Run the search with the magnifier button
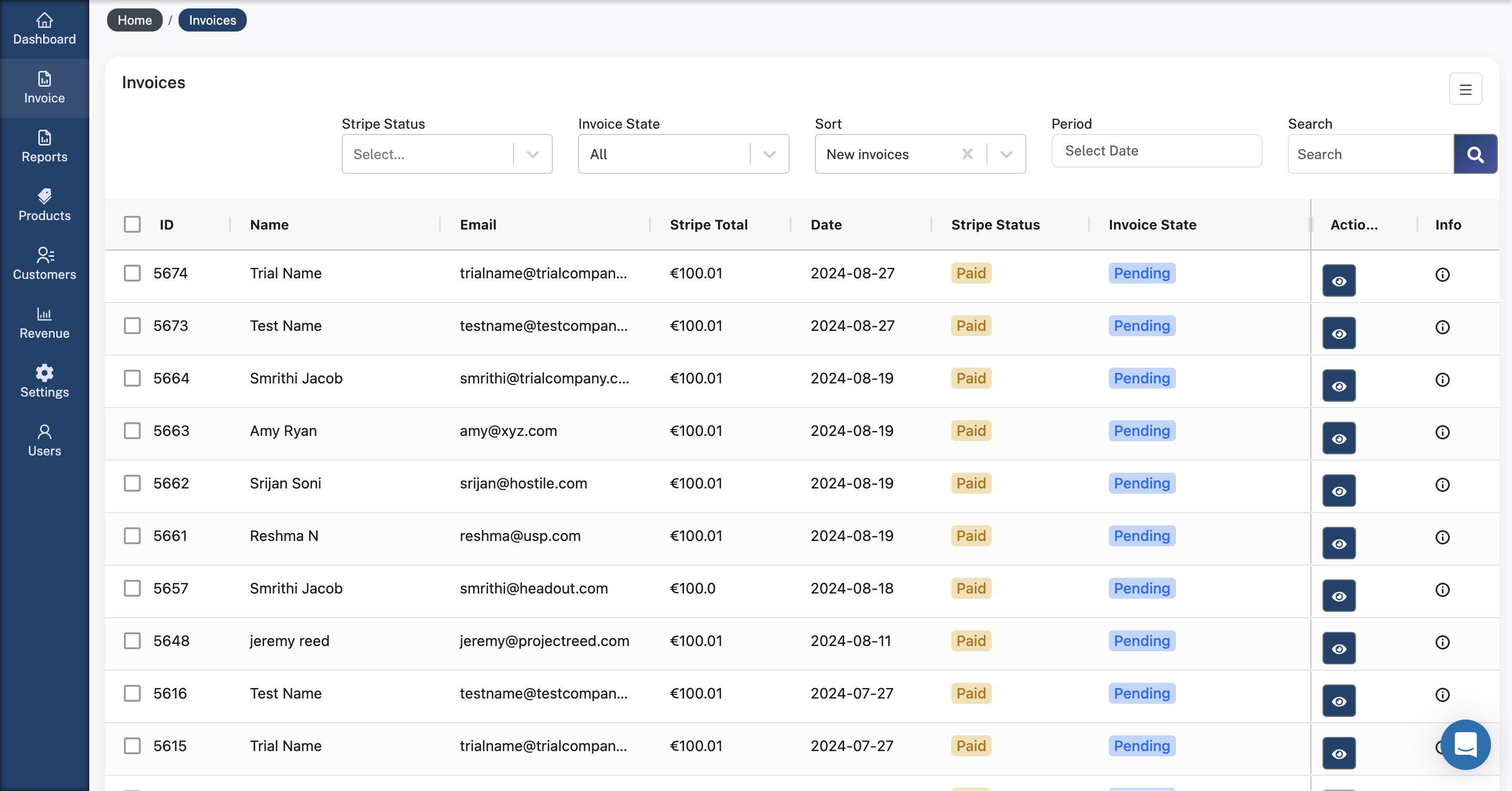Viewport: 1512px width, 791px height. pyautogui.click(x=1475, y=154)
